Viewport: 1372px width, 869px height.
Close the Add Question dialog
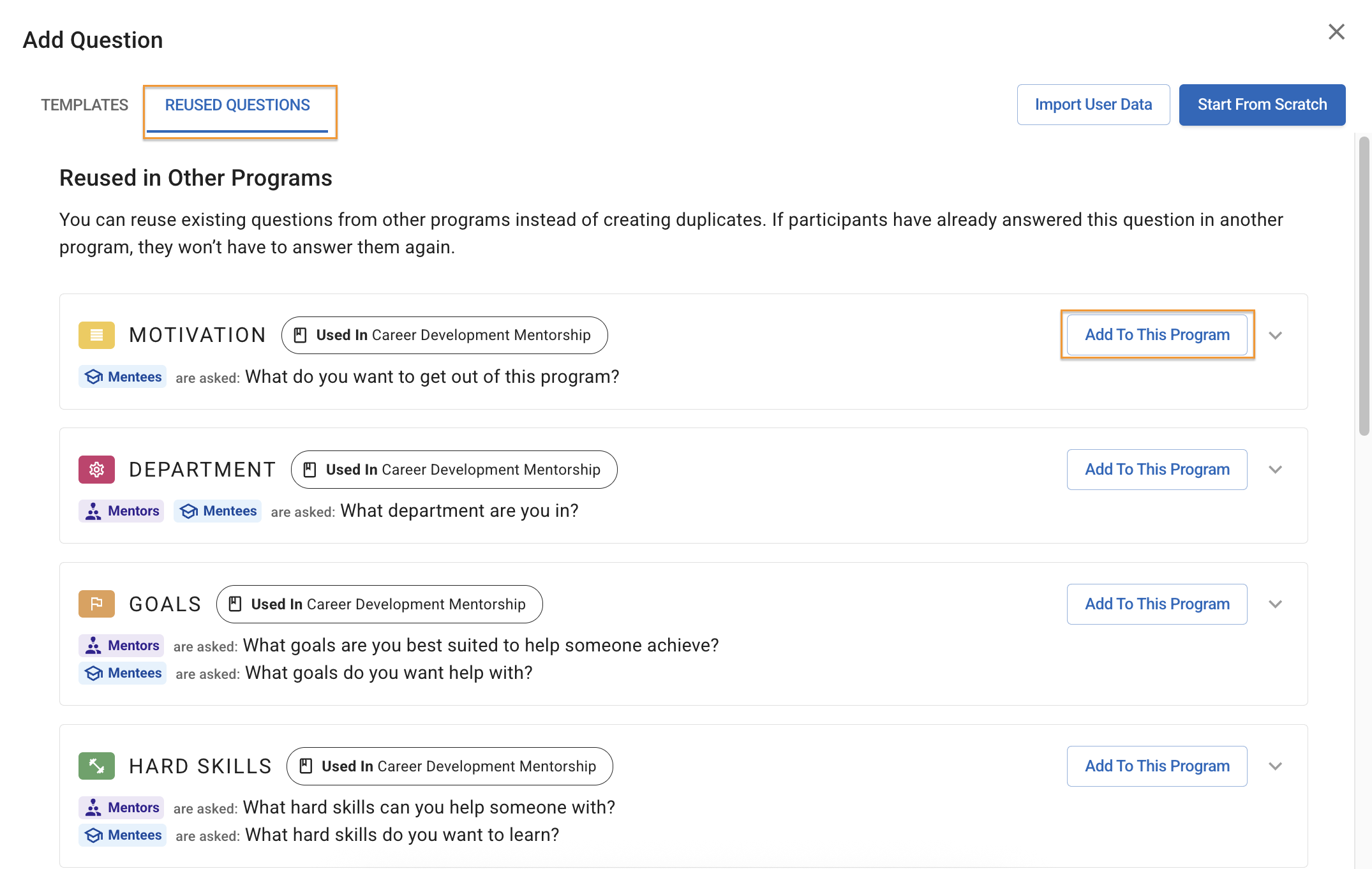1337,31
